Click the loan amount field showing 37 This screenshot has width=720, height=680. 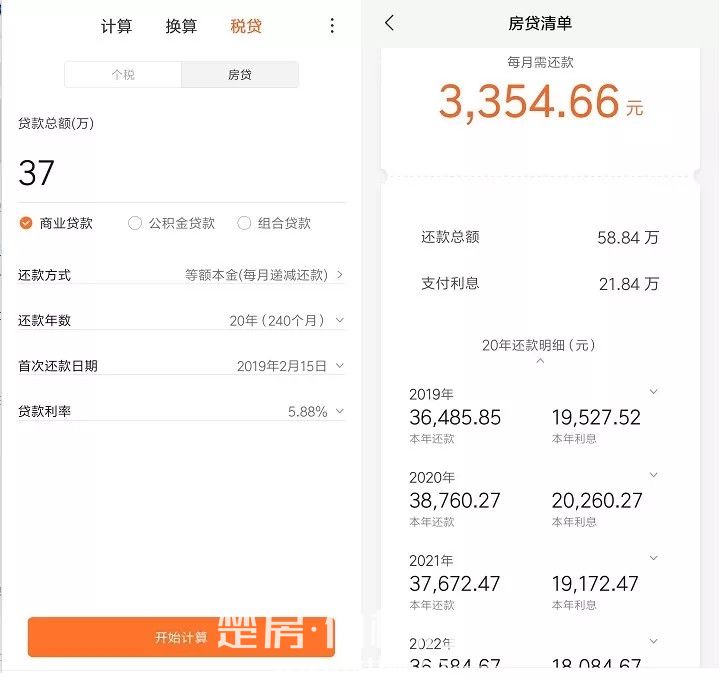(180, 174)
